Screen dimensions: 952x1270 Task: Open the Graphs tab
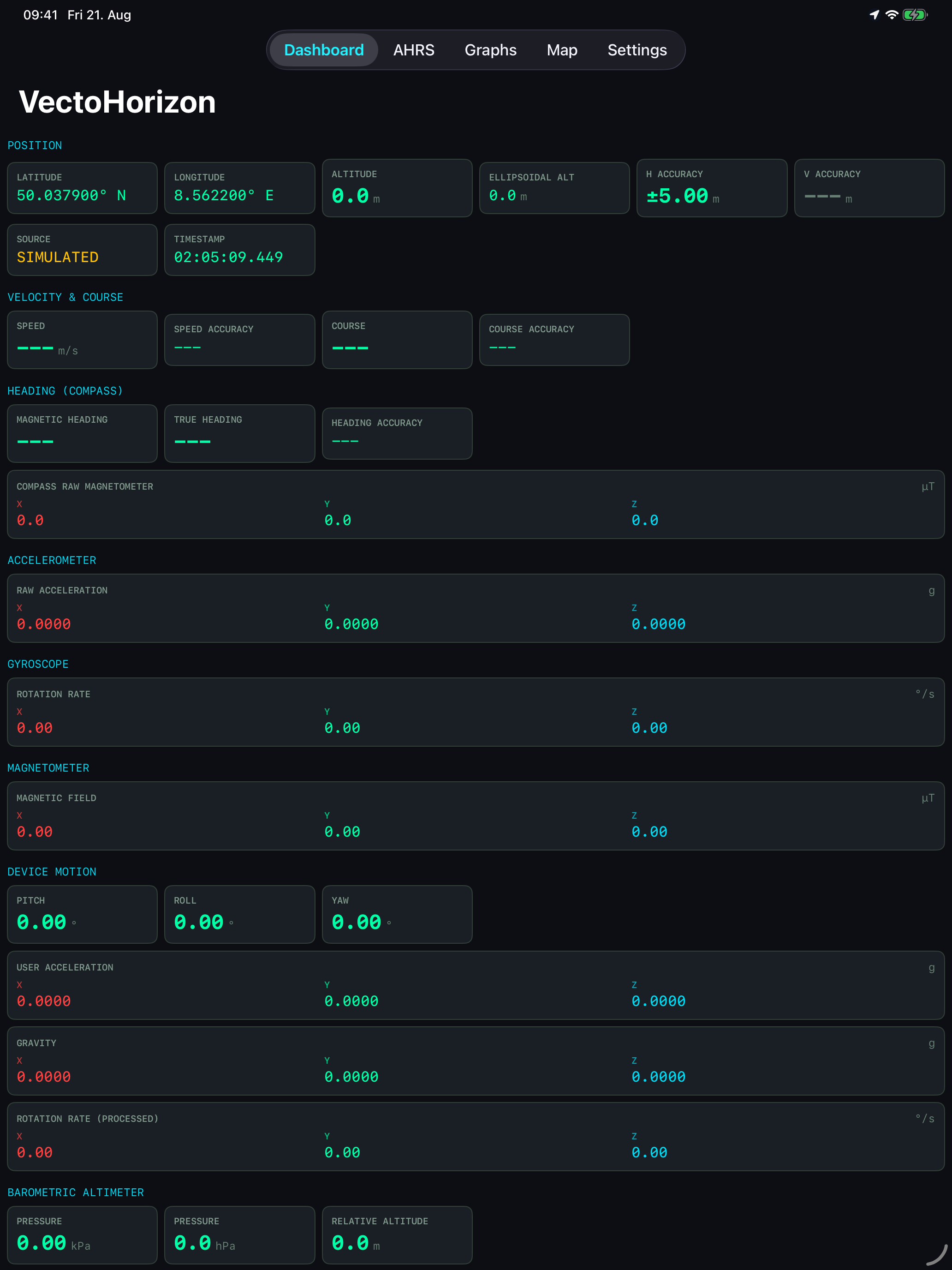[x=491, y=50]
